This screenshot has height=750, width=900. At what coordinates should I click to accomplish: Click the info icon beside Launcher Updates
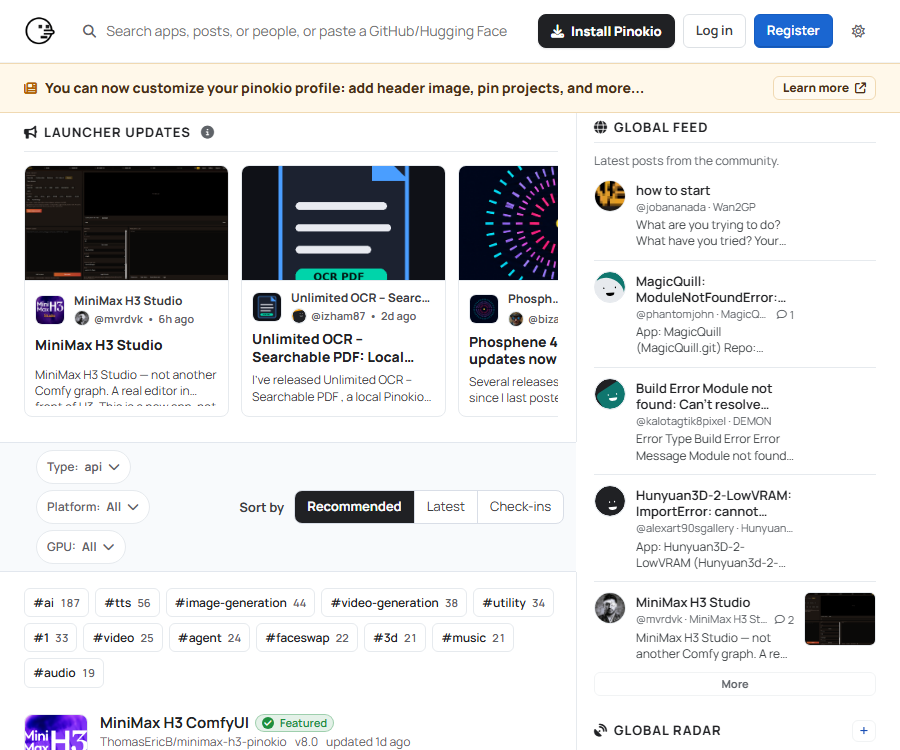click(x=207, y=133)
